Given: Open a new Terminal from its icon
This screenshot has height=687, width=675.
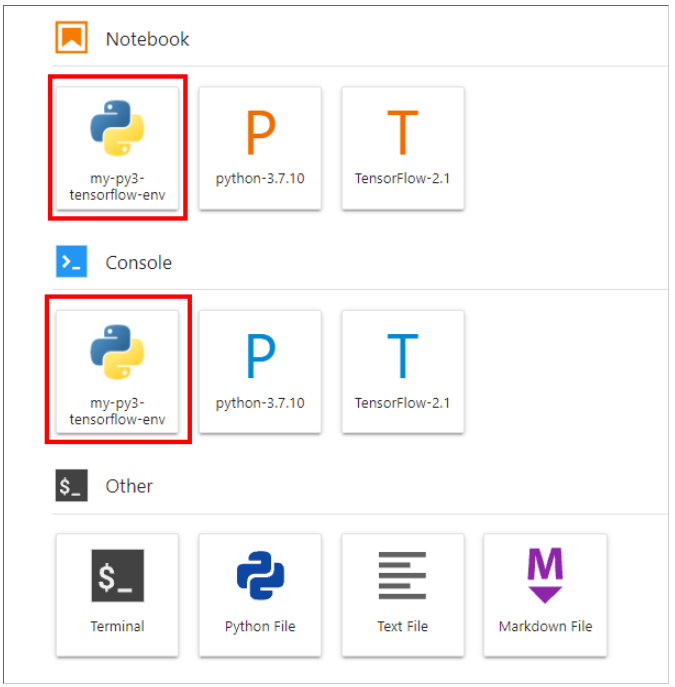Looking at the screenshot, I should 117,576.
